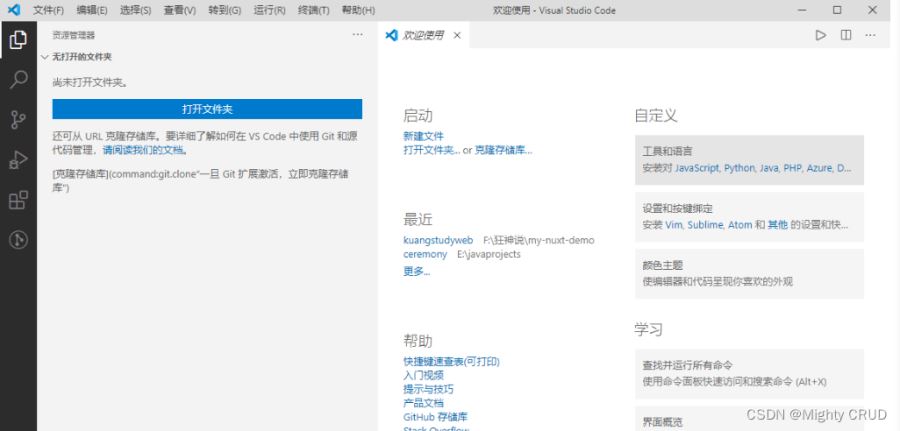This screenshot has height=431, width=900.
Task: Install Vim keybindings link
Action: coord(674,225)
